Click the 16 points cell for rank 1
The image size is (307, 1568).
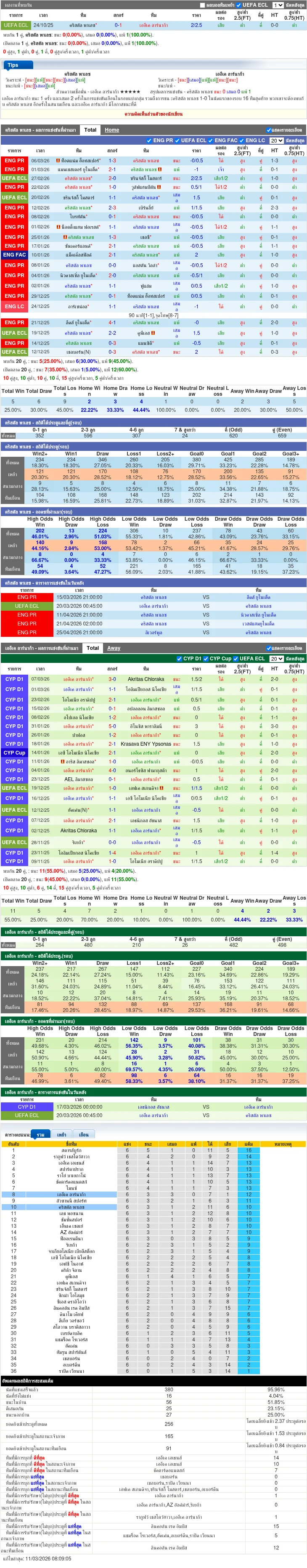(249, 1150)
